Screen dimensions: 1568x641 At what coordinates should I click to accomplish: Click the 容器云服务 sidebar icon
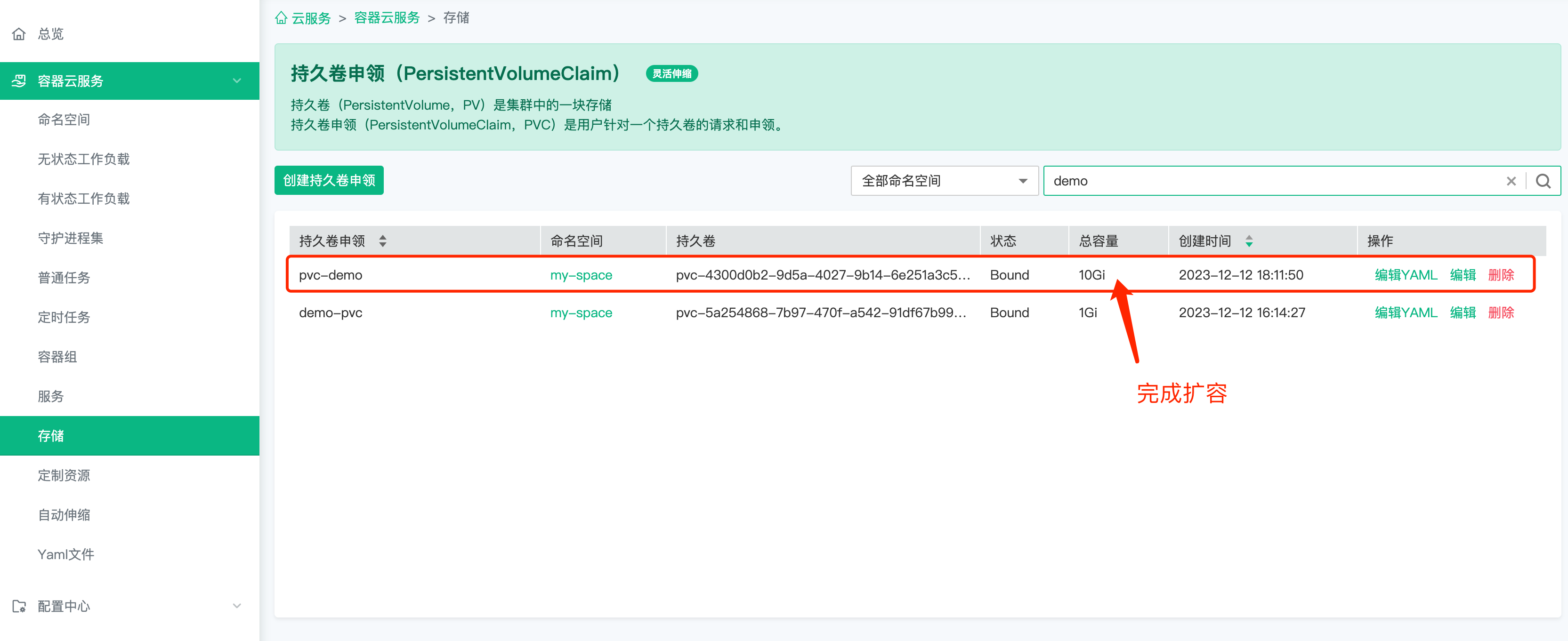[x=19, y=81]
